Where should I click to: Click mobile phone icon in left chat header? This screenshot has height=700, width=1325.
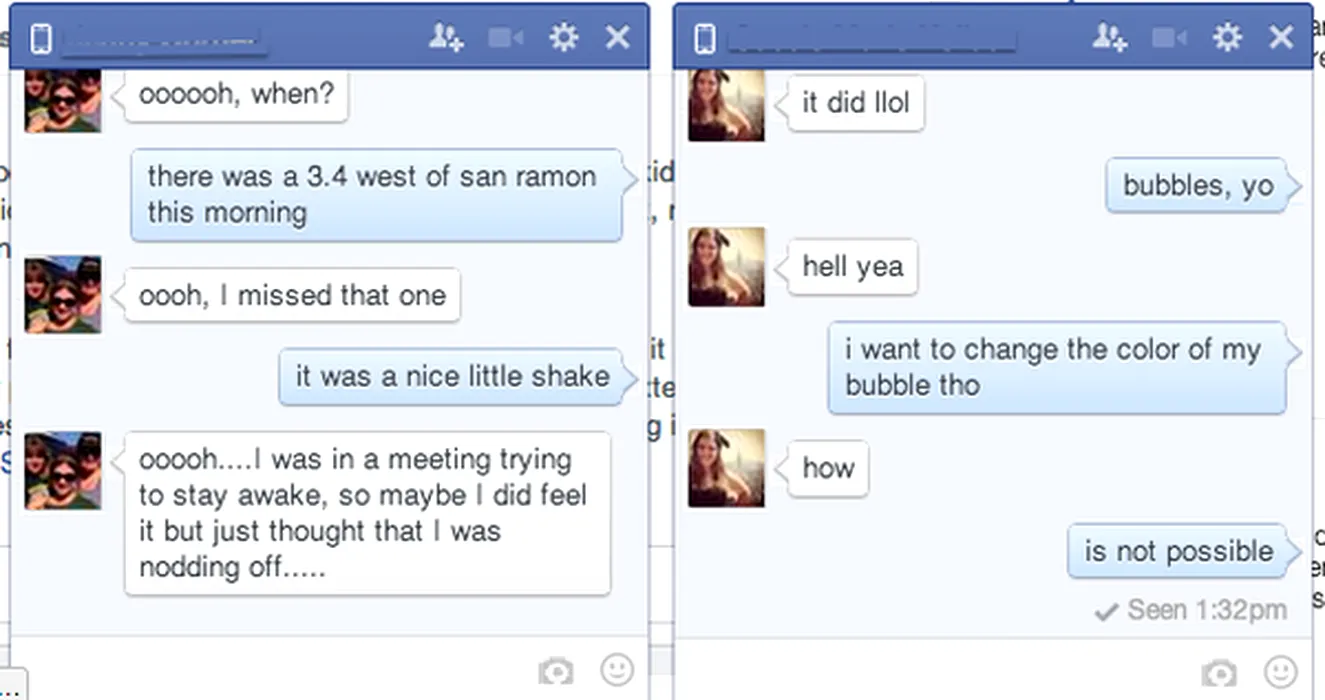point(41,39)
